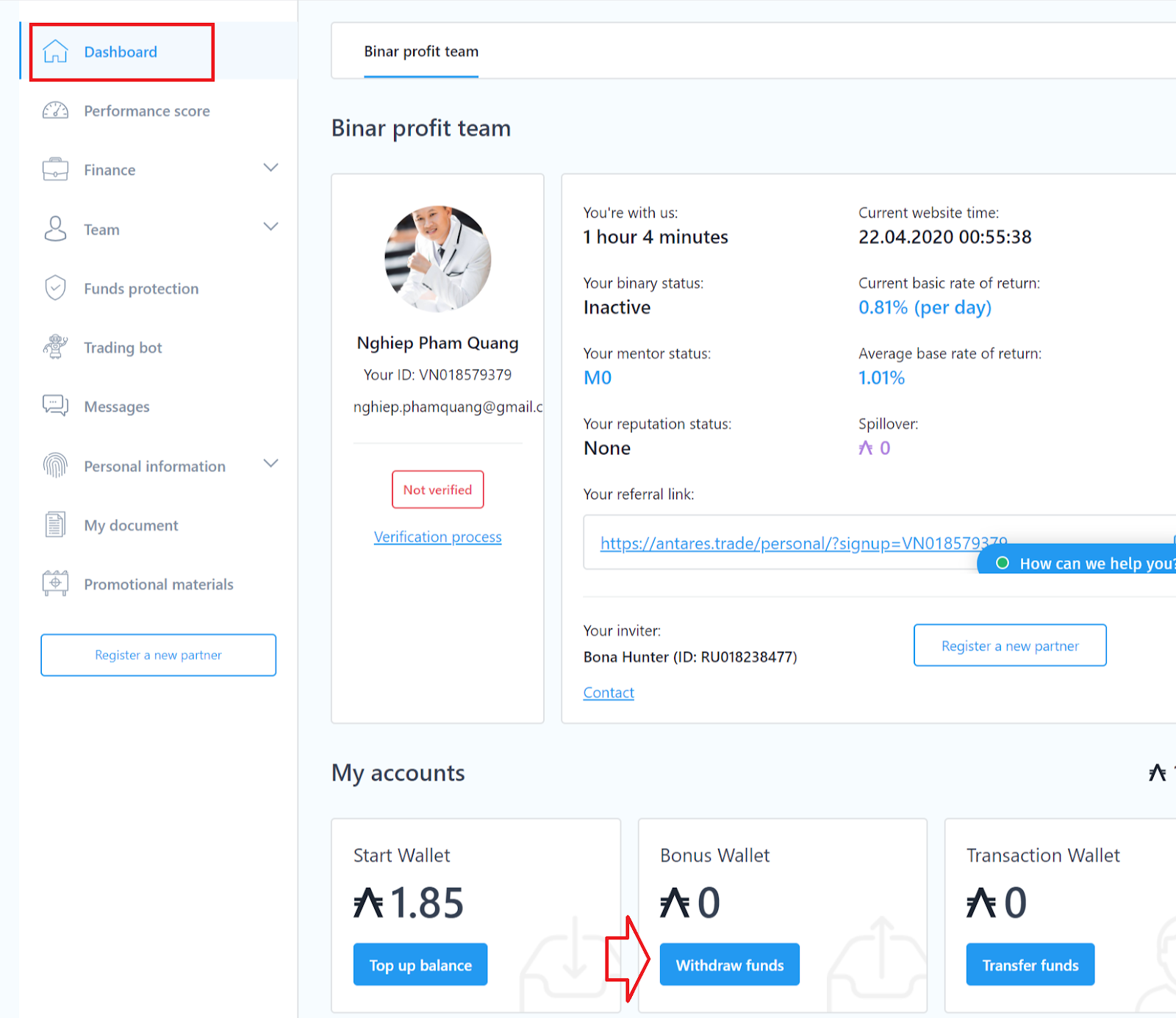The width and height of the screenshot is (1176, 1018).
Task: Click the Finance wallet icon
Action: [55, 170]
